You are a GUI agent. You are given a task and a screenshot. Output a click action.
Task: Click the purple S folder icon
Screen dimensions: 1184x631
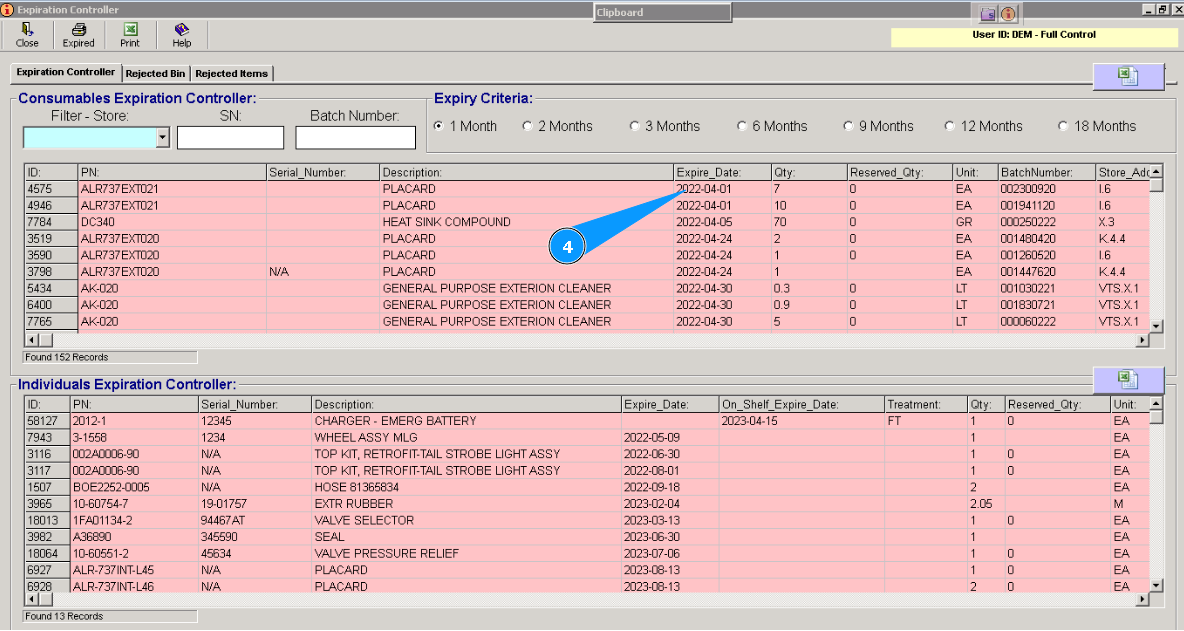988,14
